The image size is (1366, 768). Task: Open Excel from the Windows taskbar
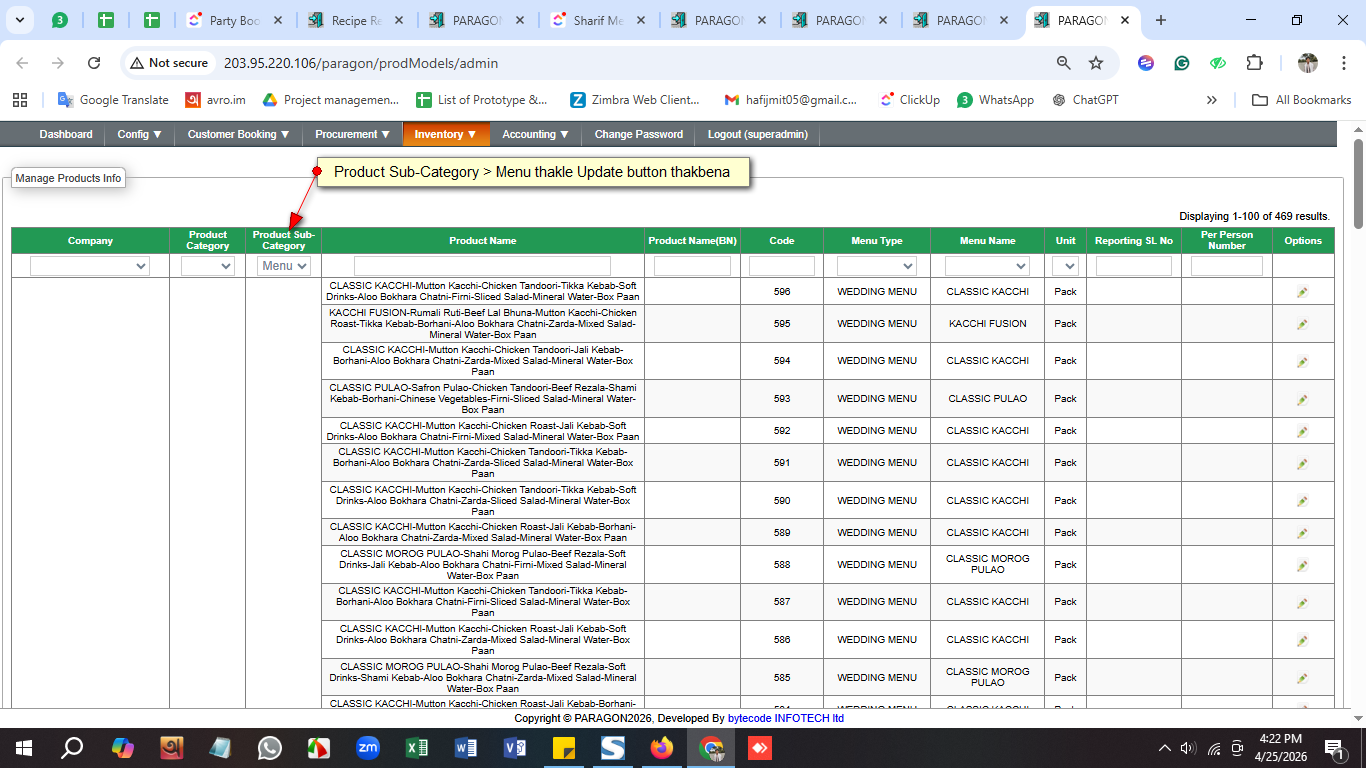pyautogui.click(x=417, y=747)
